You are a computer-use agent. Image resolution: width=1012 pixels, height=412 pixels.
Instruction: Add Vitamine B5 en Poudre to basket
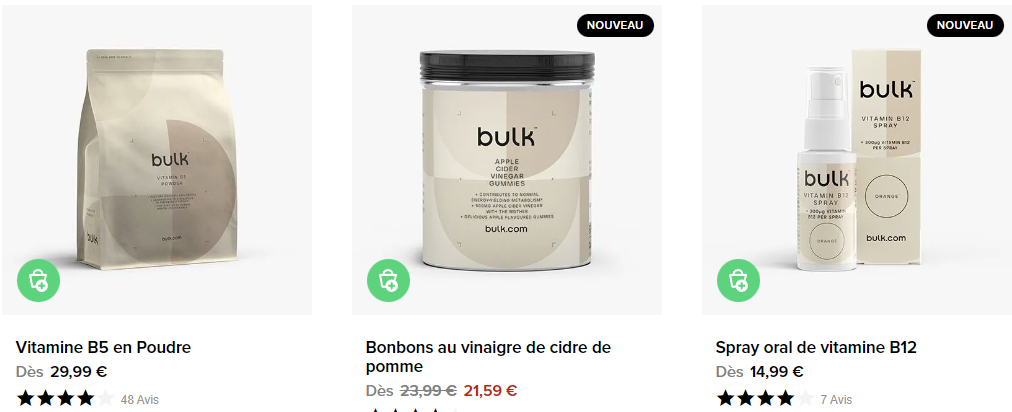click(39, 280)
